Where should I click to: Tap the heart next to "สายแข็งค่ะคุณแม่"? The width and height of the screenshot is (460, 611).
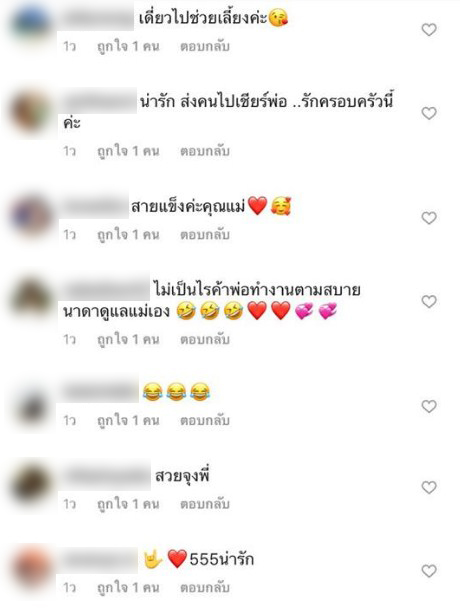click(429, 218)
